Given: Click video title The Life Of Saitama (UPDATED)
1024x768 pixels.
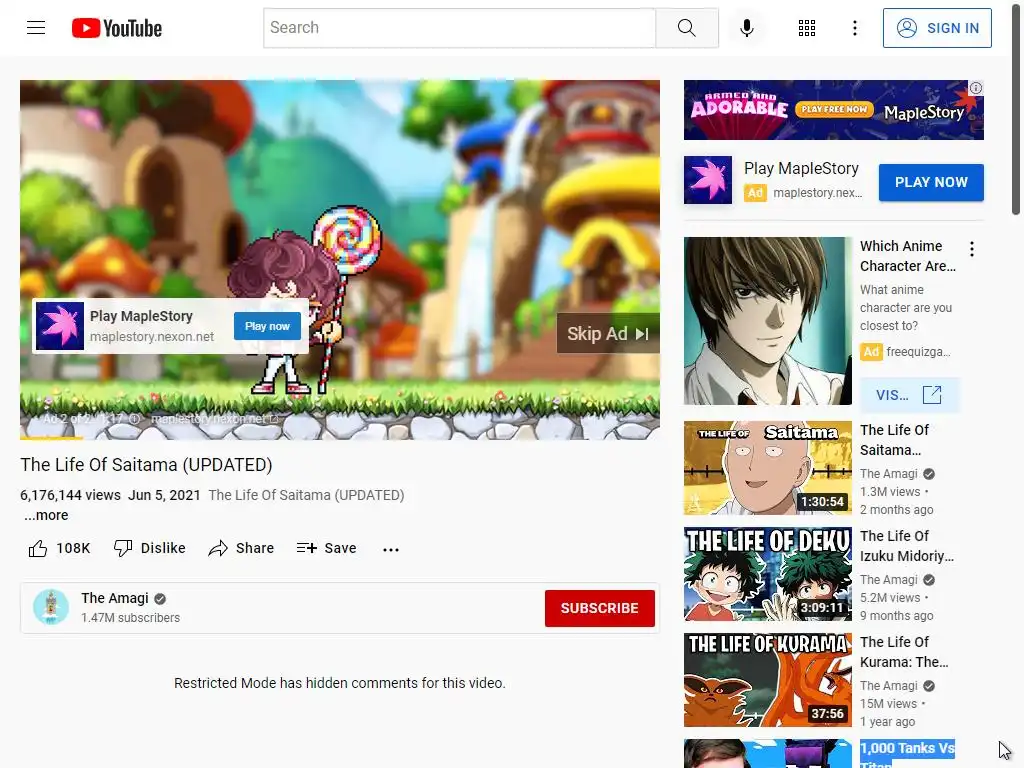Looking at the screenshot, I should 146,464.
